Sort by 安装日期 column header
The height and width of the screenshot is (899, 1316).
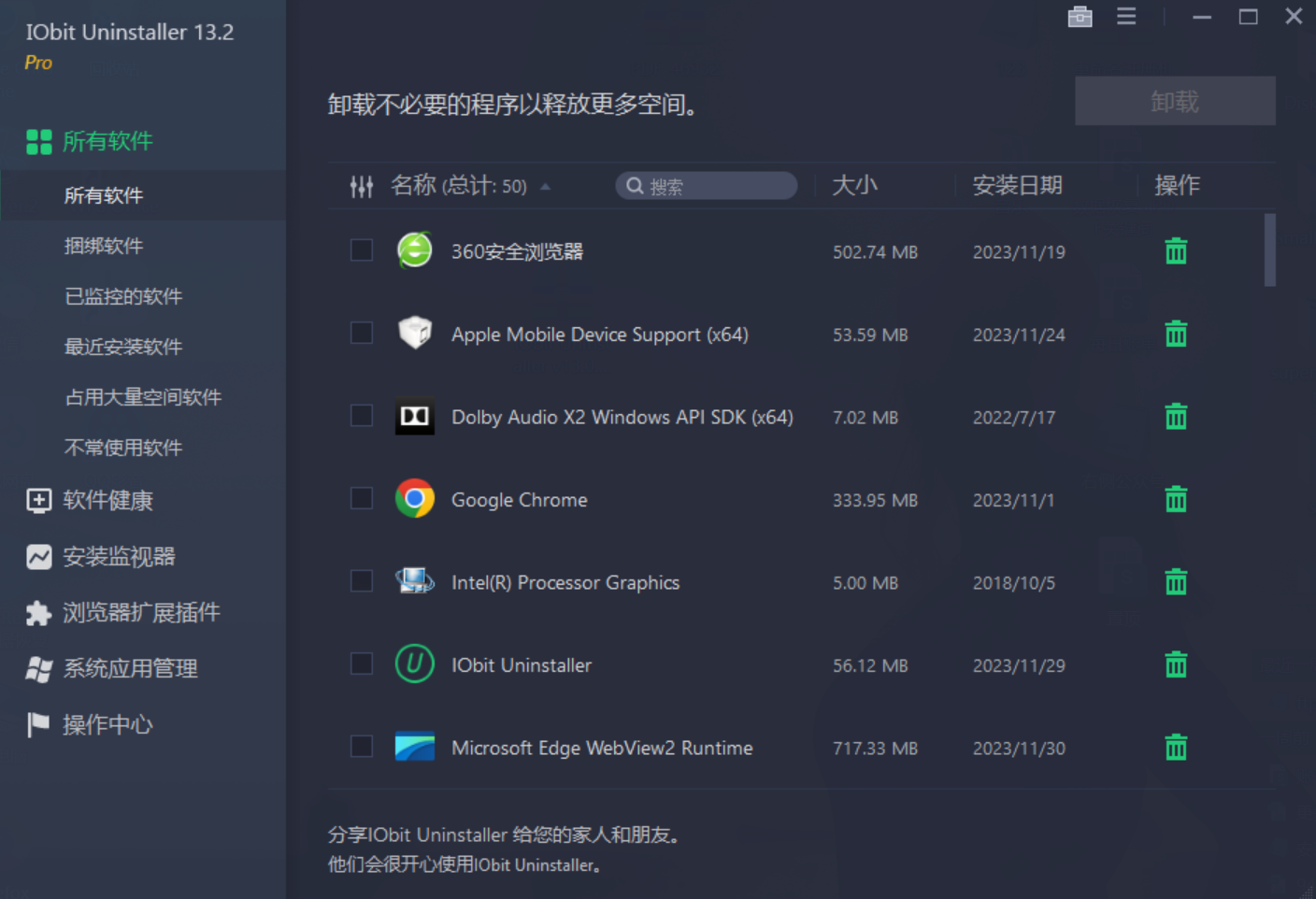tap(1017, 185)
